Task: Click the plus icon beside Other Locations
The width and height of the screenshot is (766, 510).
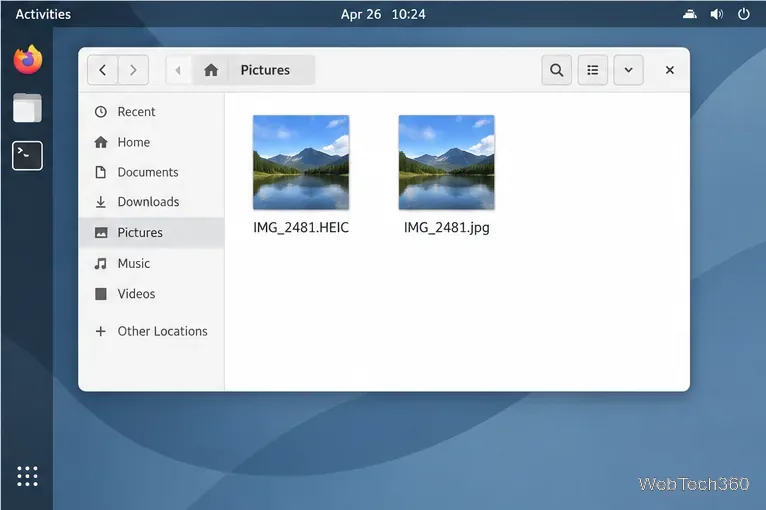Action: coord(101,331)
